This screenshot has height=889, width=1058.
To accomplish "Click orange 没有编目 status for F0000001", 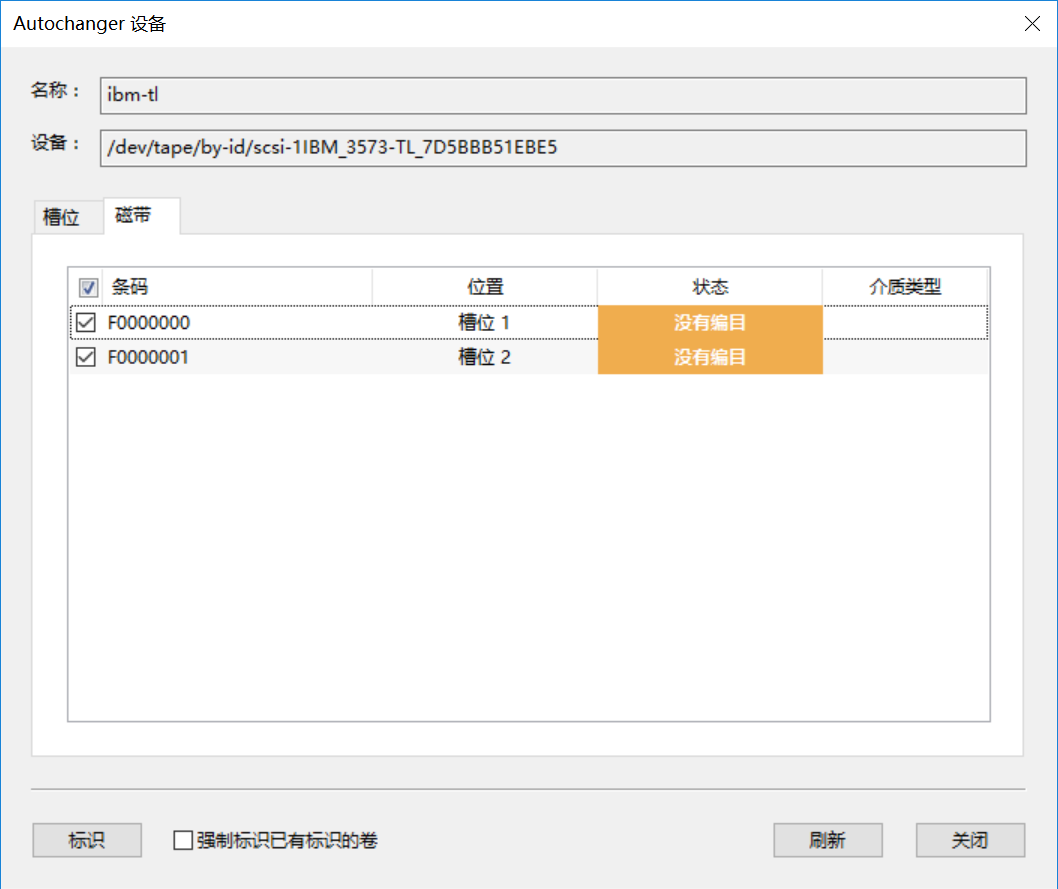I will 710,357.
